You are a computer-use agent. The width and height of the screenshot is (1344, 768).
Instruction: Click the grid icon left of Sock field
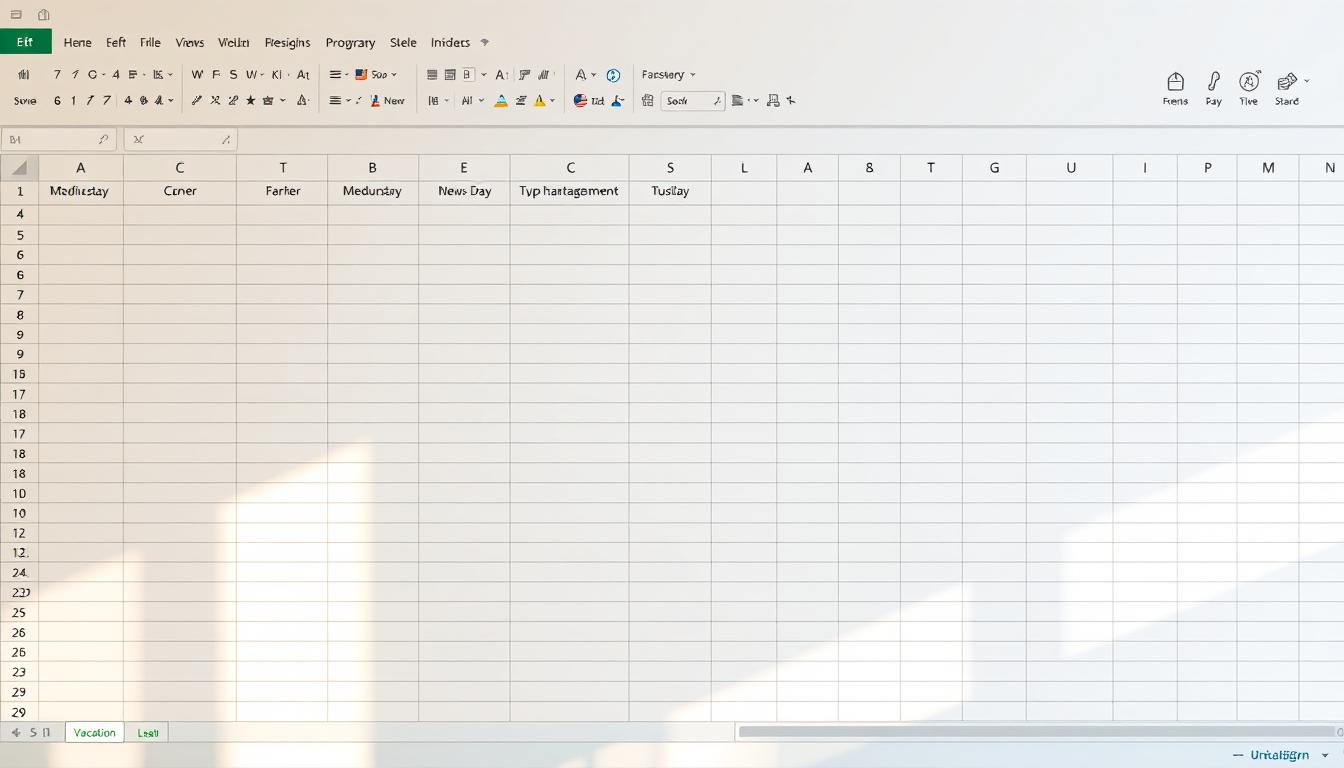(x=648, y=101)
